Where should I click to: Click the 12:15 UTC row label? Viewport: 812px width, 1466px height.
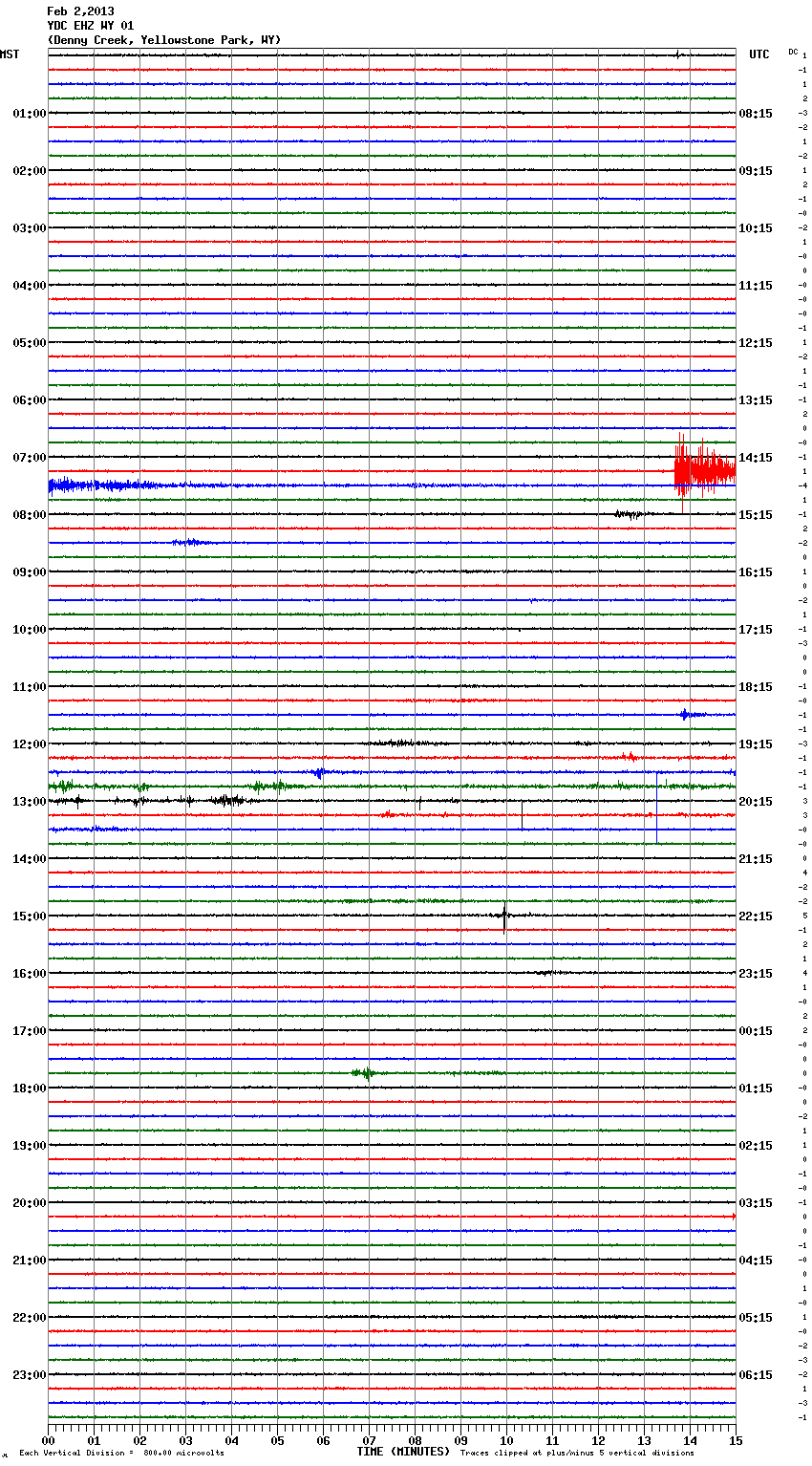click(756, 343)
